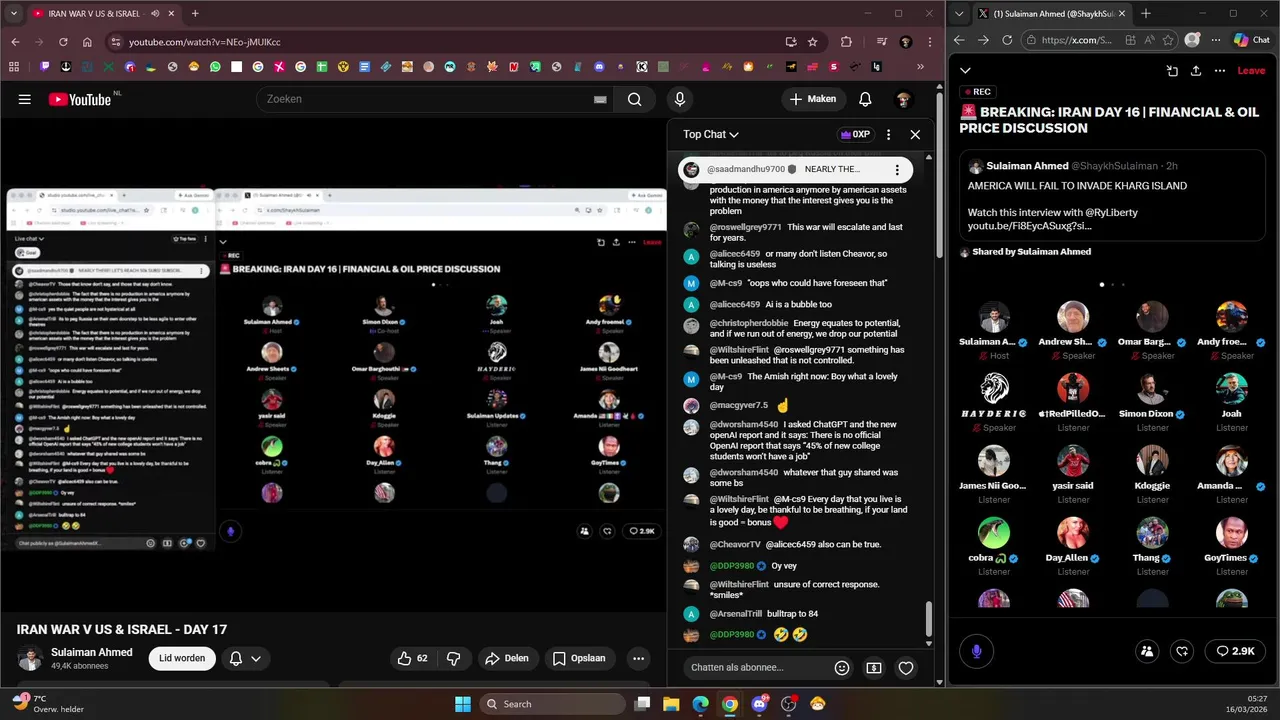Viewport: 1280px width, 720px height.
Task: Open a new Chrome tab
Action: (x=195, y=14)
